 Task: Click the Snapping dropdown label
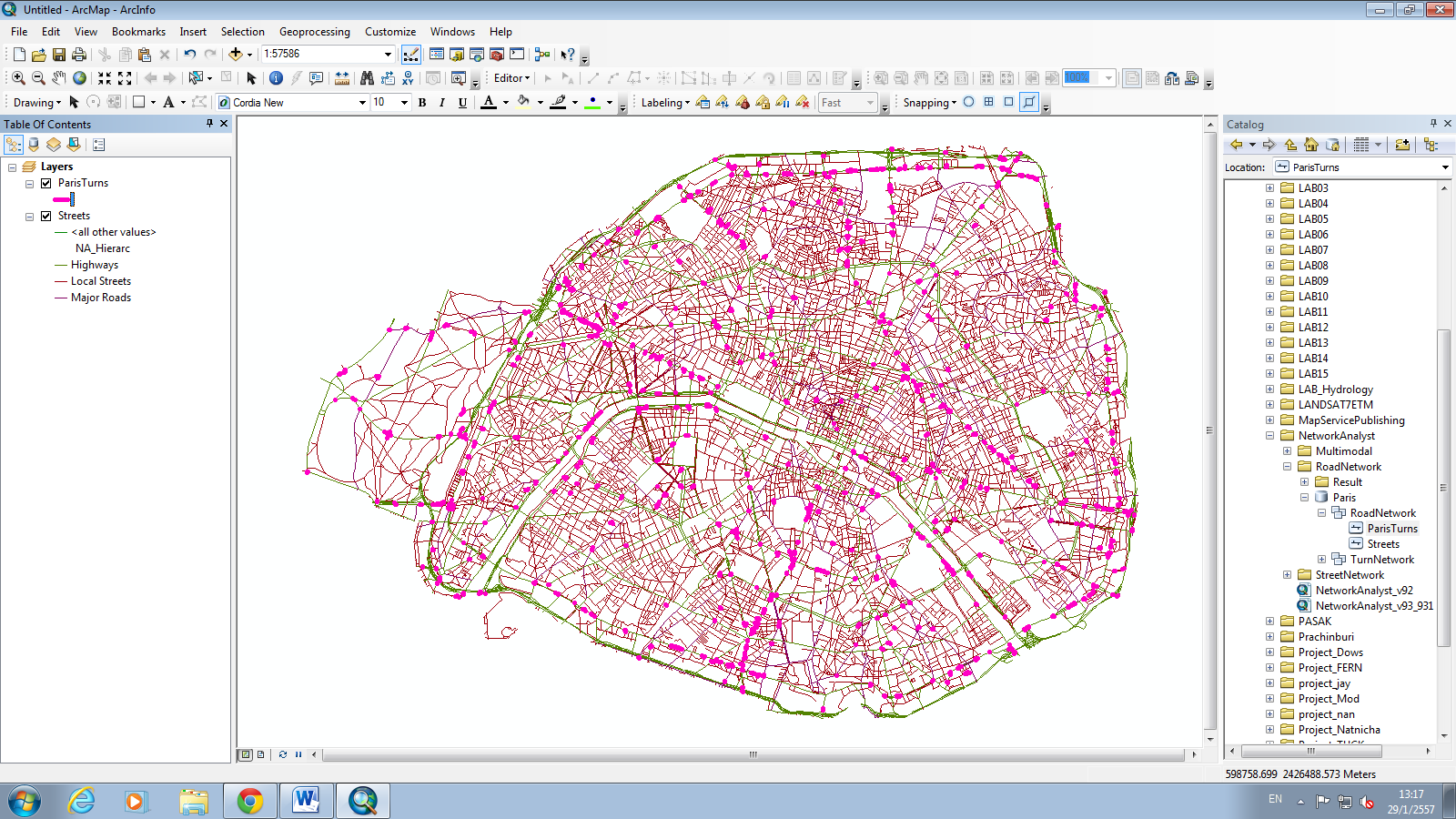927,103
